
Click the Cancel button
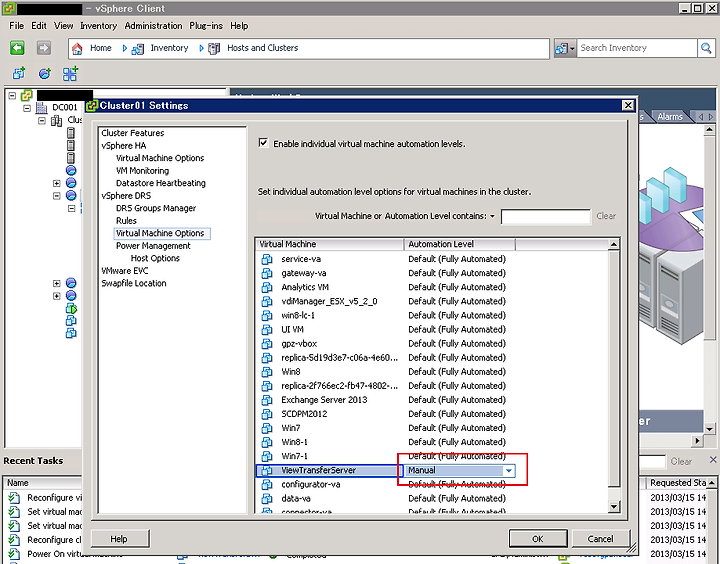click(600, 539)
